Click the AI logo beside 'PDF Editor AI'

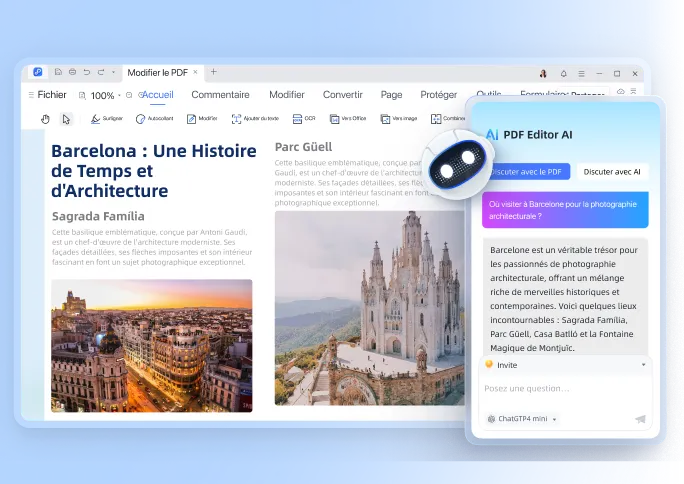point(492,134)
